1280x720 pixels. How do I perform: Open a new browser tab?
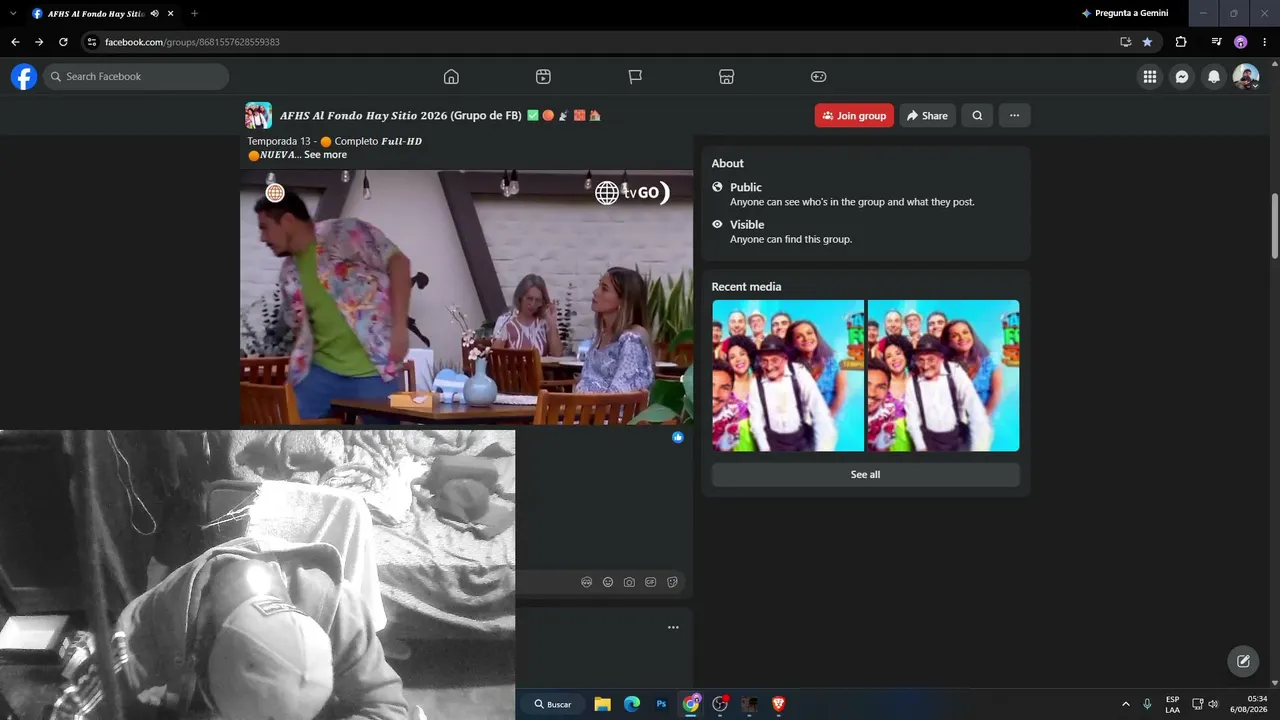click(194, 13)
